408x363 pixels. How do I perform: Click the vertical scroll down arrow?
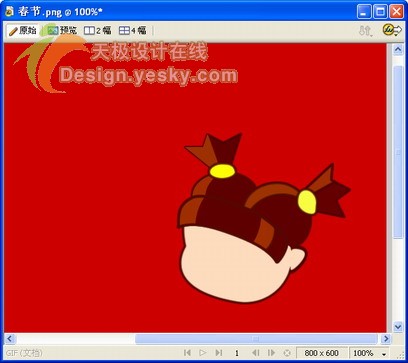click(x=398, y=327)
